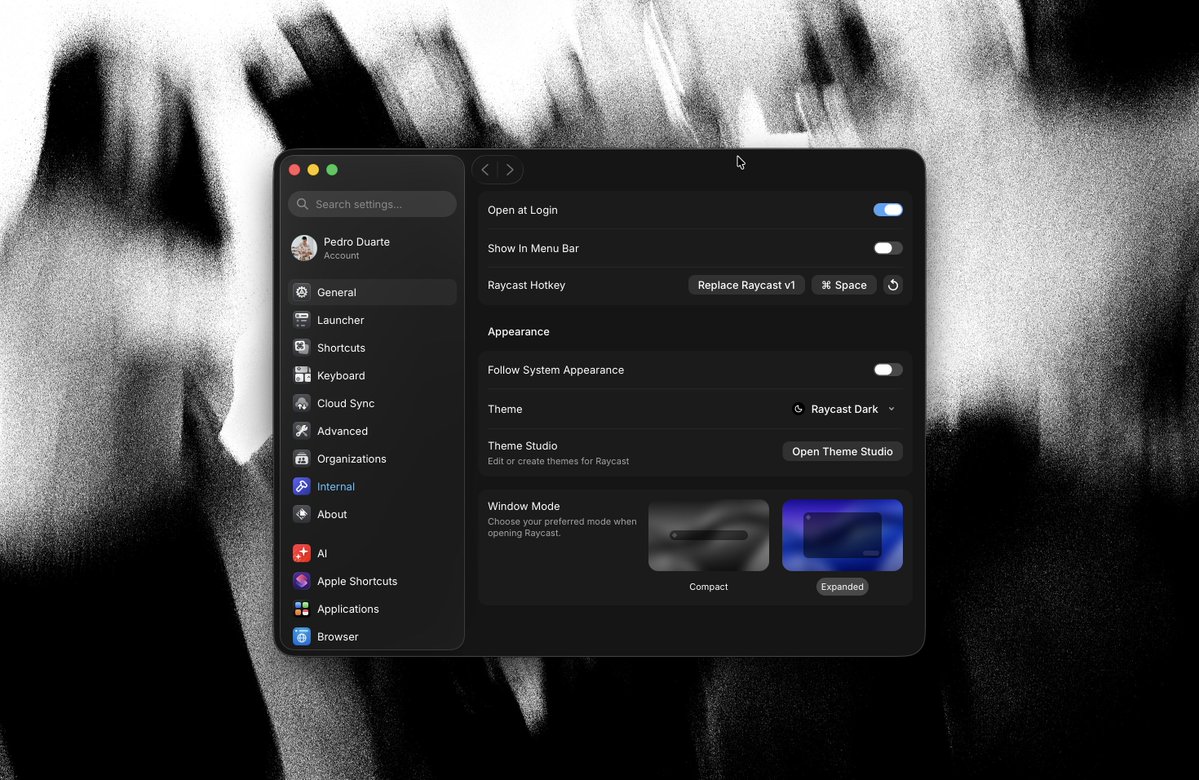Click the Organizations icon in sidebar
Screen dimensions: 1199x780
(x=302, y=458)
